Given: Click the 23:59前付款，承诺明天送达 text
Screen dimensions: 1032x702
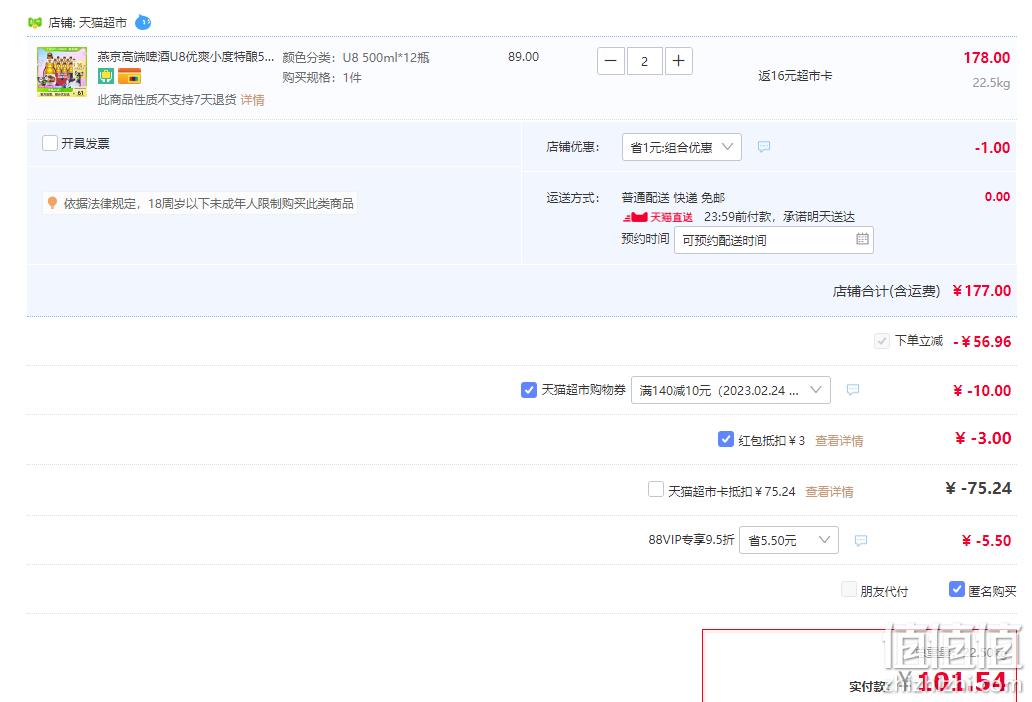Looking at the screenshot, I should click(x=779, y=217).
